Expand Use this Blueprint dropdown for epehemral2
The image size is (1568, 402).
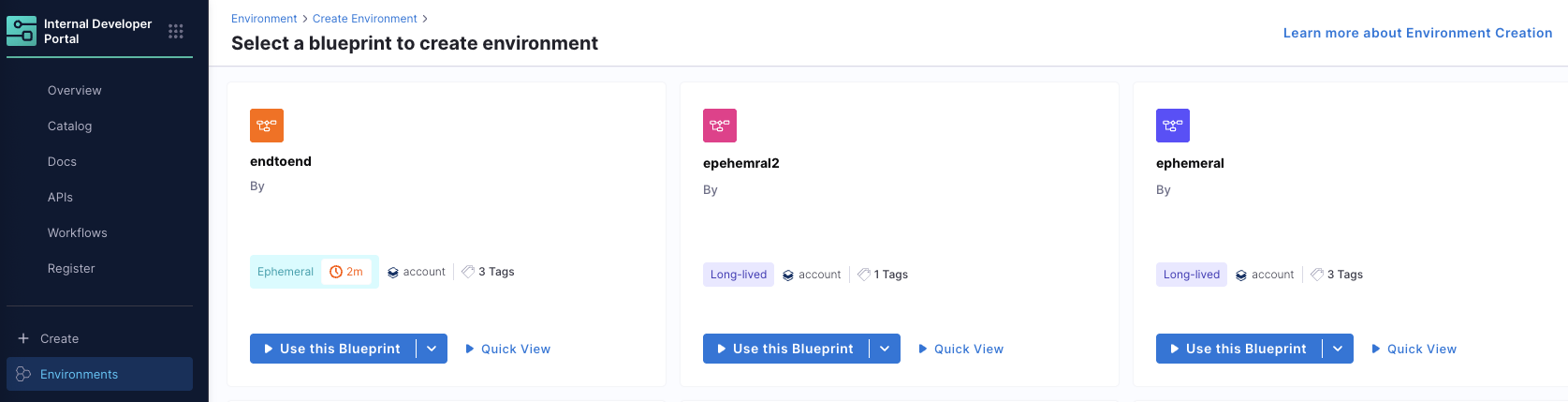(x=885, y=349)
